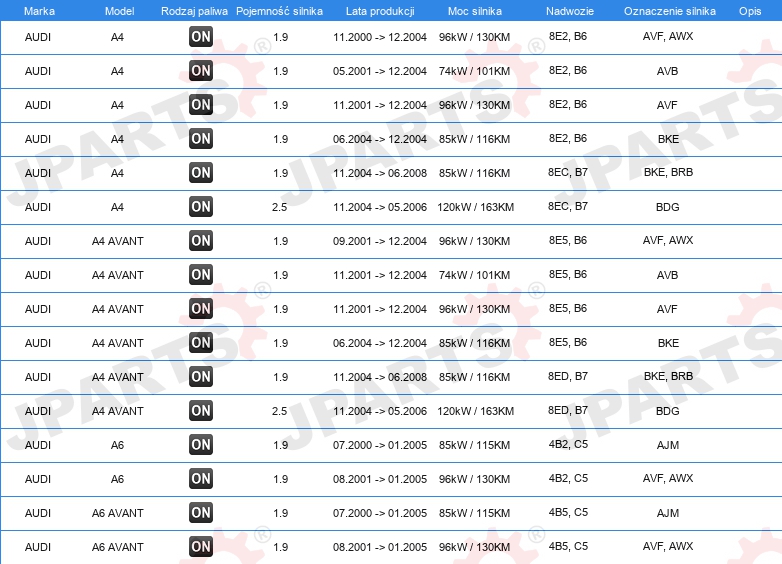Click body code 8EC, B7 in the BDG row
Viewport: 782px width, 564px height.
tap(568, 206)
